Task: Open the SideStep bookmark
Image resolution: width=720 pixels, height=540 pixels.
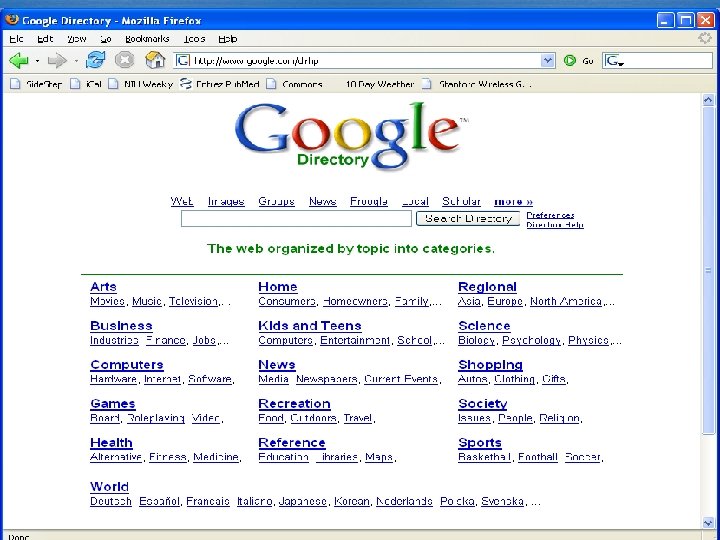Action: pyautogui.click(x=36, y=84)
